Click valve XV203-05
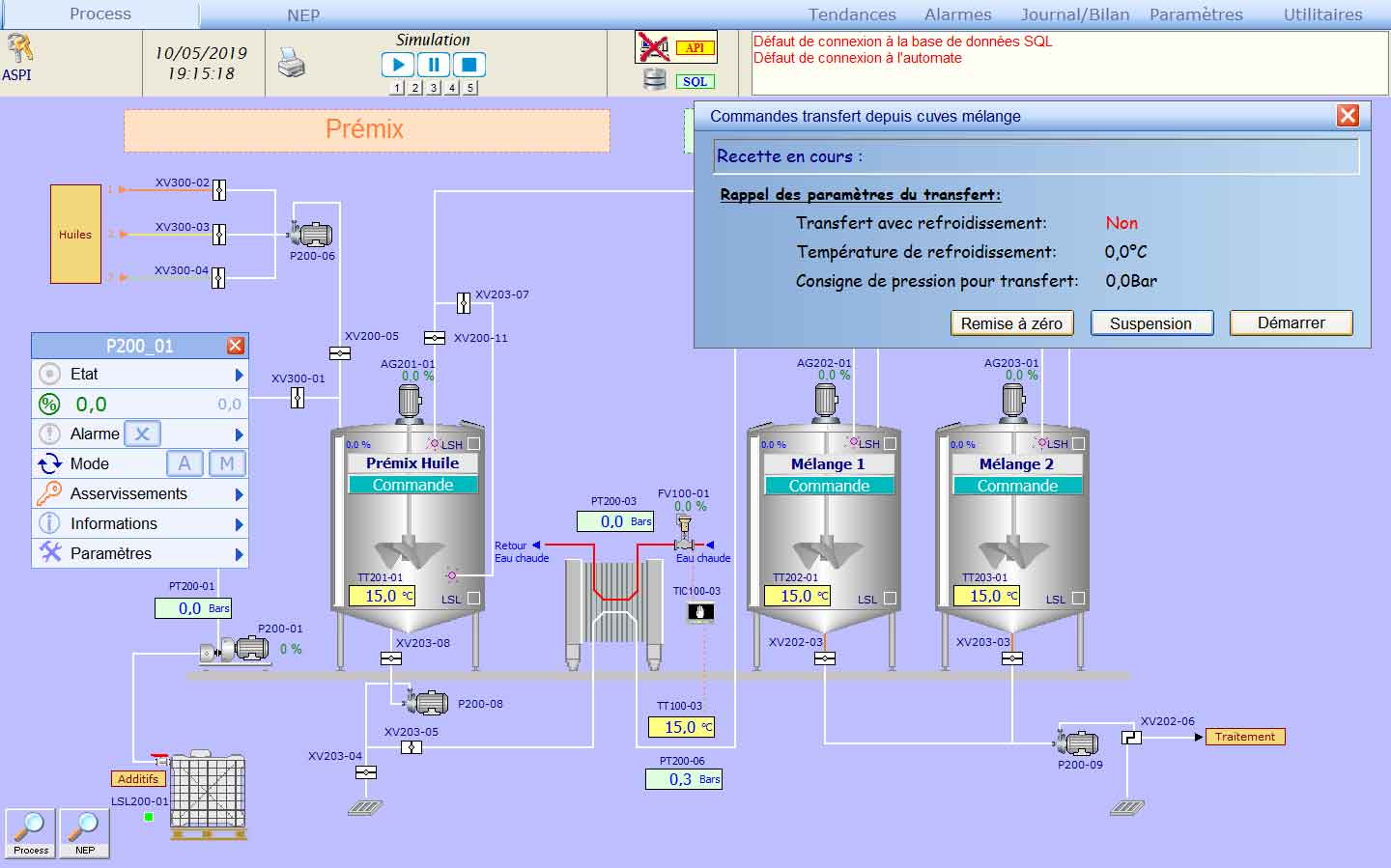This screenshot has width=1391, height=868. tap(412, 747)
